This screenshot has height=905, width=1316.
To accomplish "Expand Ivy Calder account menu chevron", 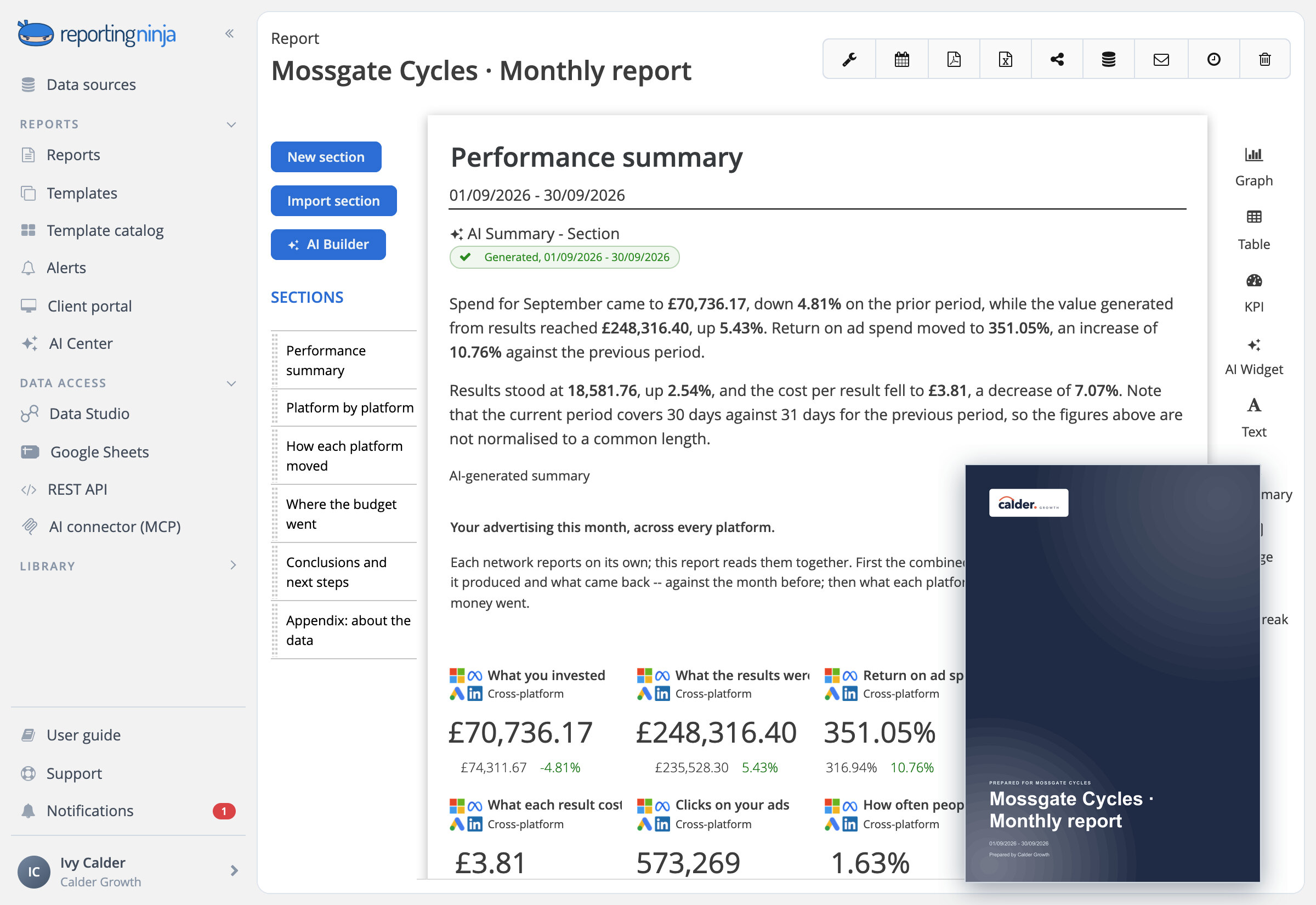I will pyautogui.click(x=234, y=870).
